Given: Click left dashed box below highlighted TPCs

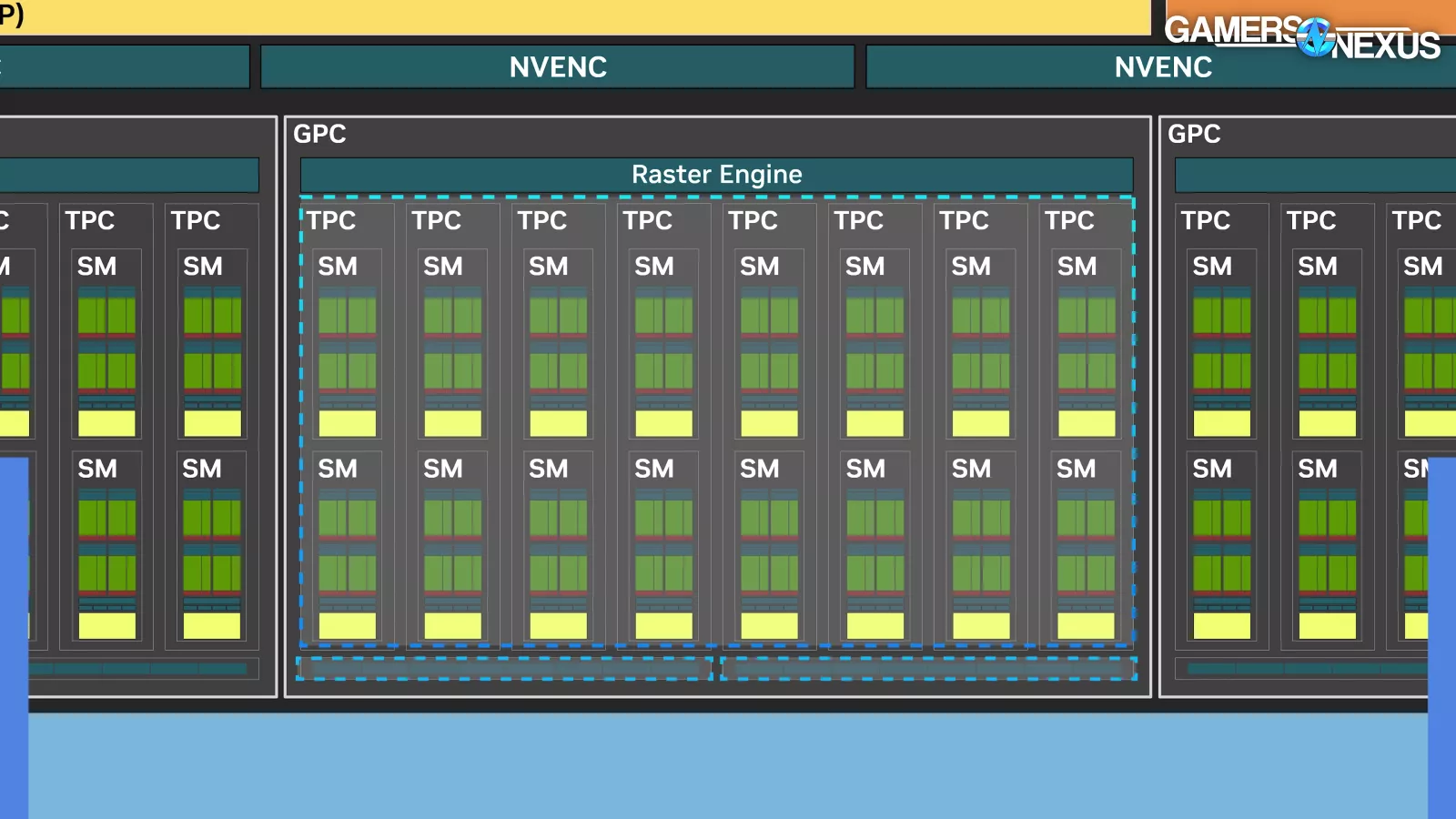Looking at the screenshot, I should pos(505,669).
